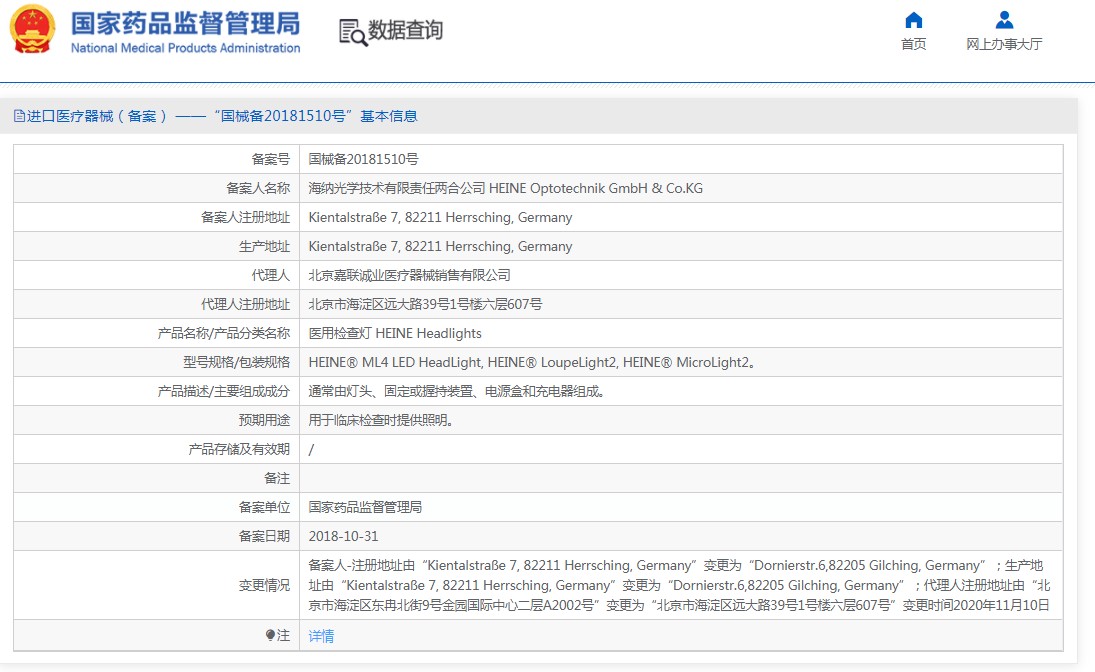Click the 产品描述/主要组成成分 label

[x=223, y=391]
